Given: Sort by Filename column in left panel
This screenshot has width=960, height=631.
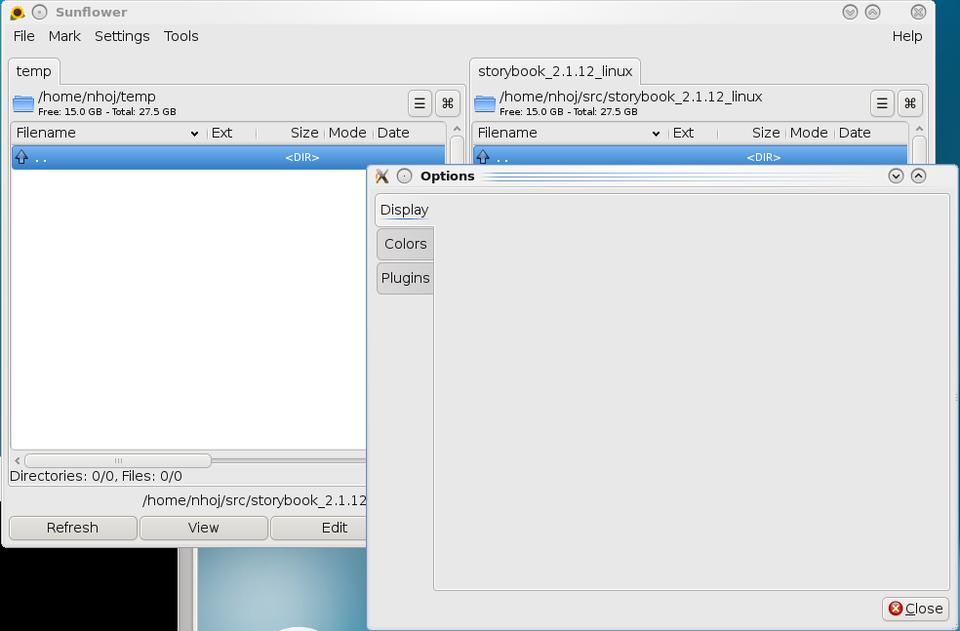Looking at the screenshot, I should 100,133.
